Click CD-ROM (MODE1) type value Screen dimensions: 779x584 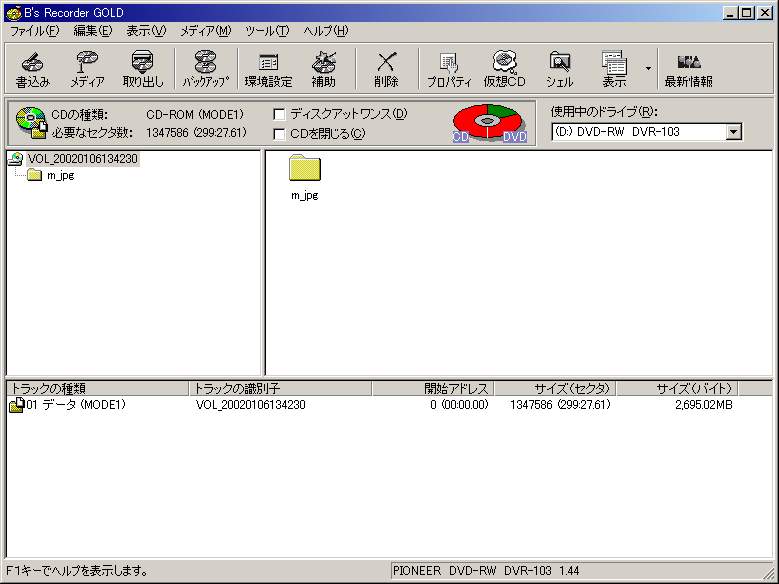tap(195, 115)
